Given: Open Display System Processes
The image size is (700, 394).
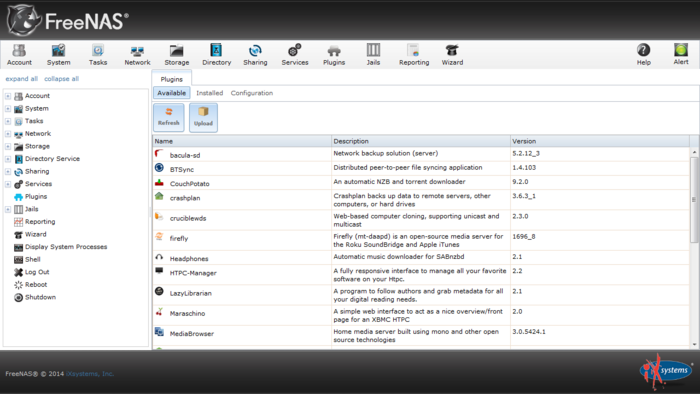Looking at the screenshot, I should (66, 247).
